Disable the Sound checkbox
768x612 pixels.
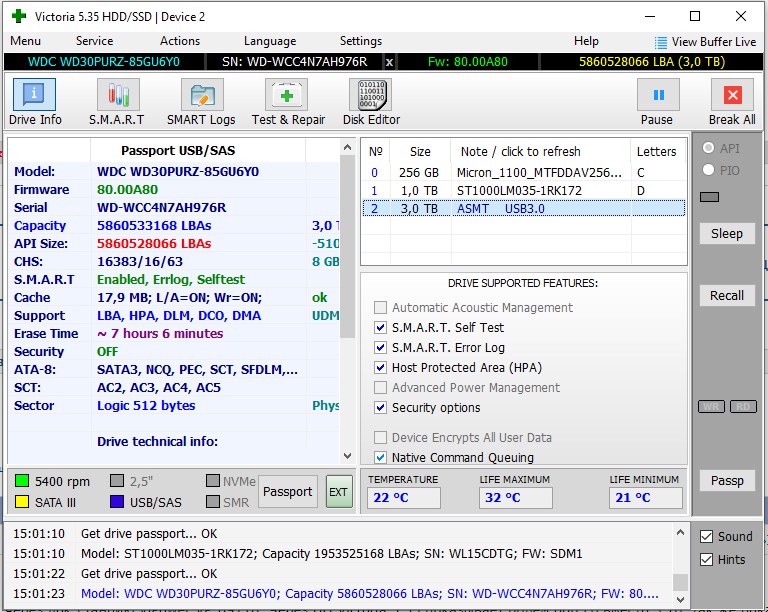pyautogui.click(x=706, y=537)
